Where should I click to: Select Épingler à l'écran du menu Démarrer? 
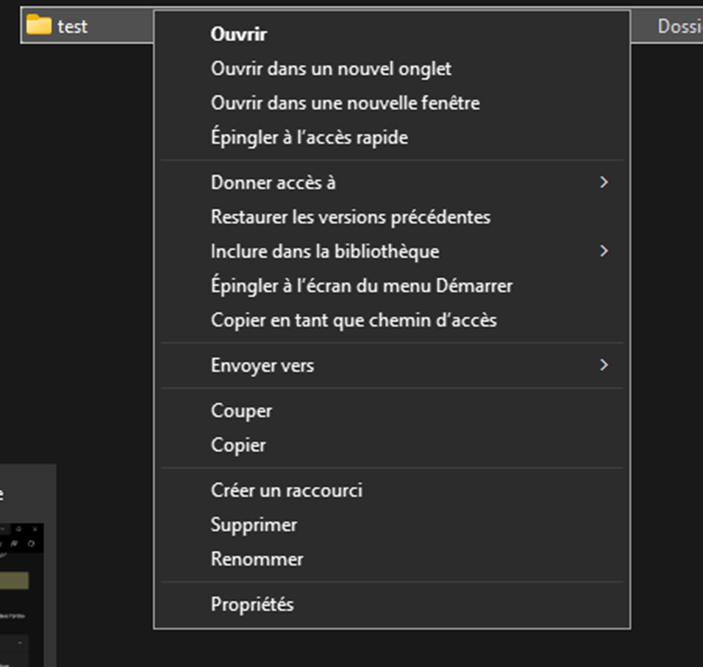click(392, 286)
